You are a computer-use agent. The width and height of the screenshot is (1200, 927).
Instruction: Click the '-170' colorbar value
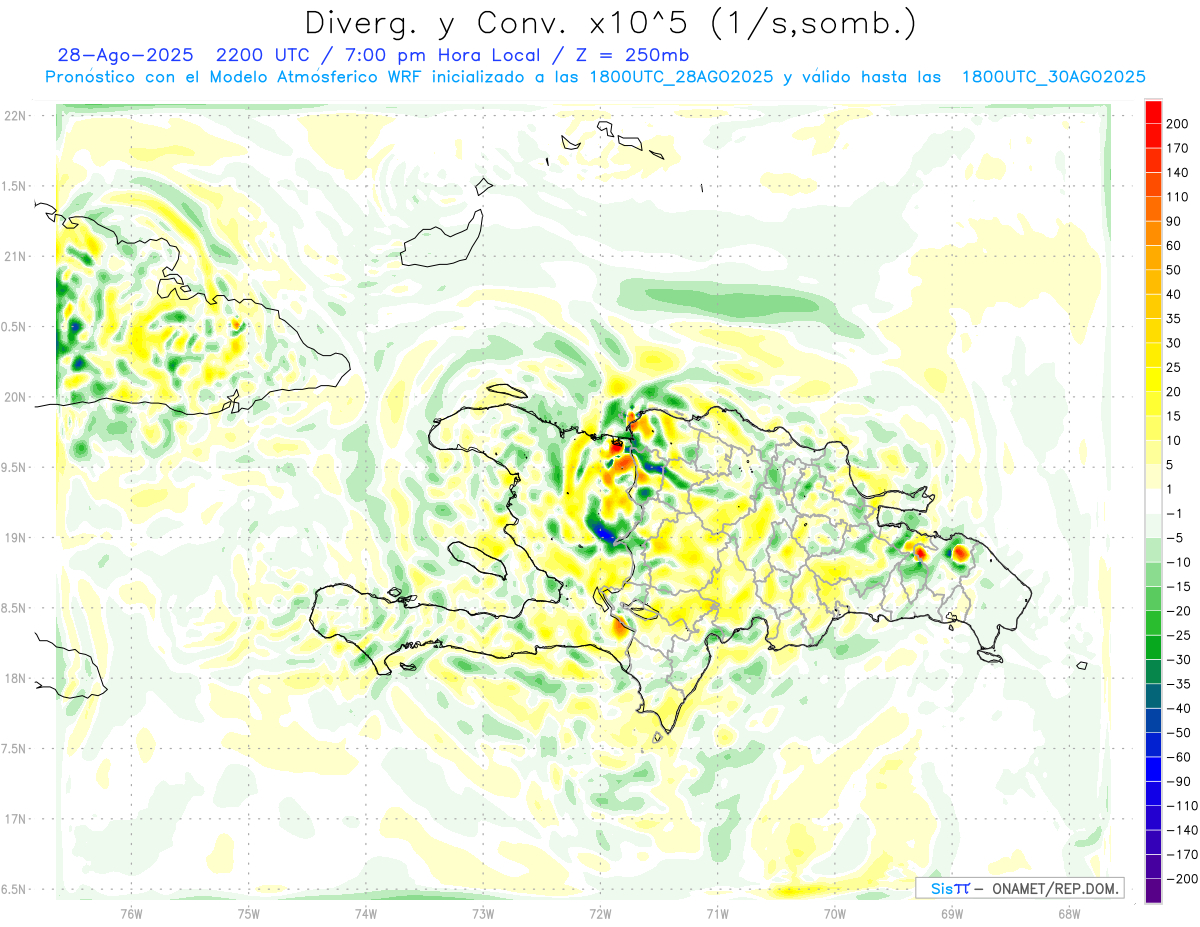coord(1182,855)
